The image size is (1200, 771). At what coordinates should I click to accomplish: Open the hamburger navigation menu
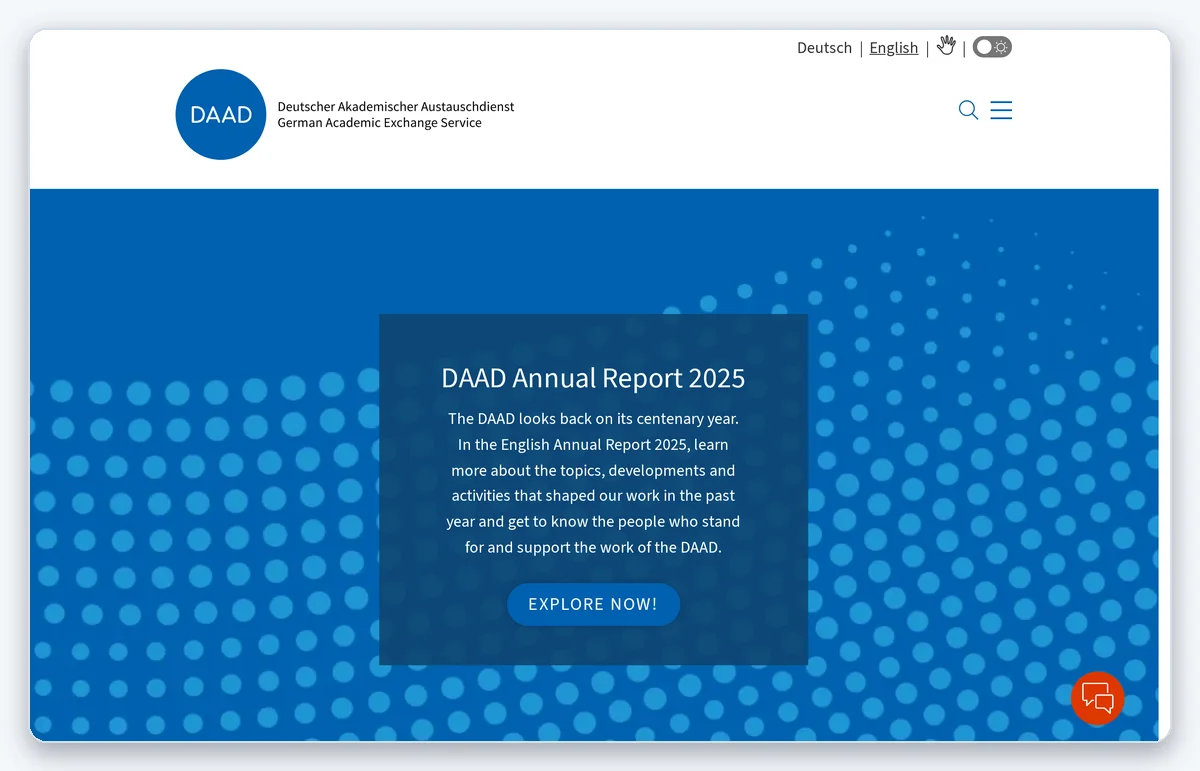(1001, 110)
